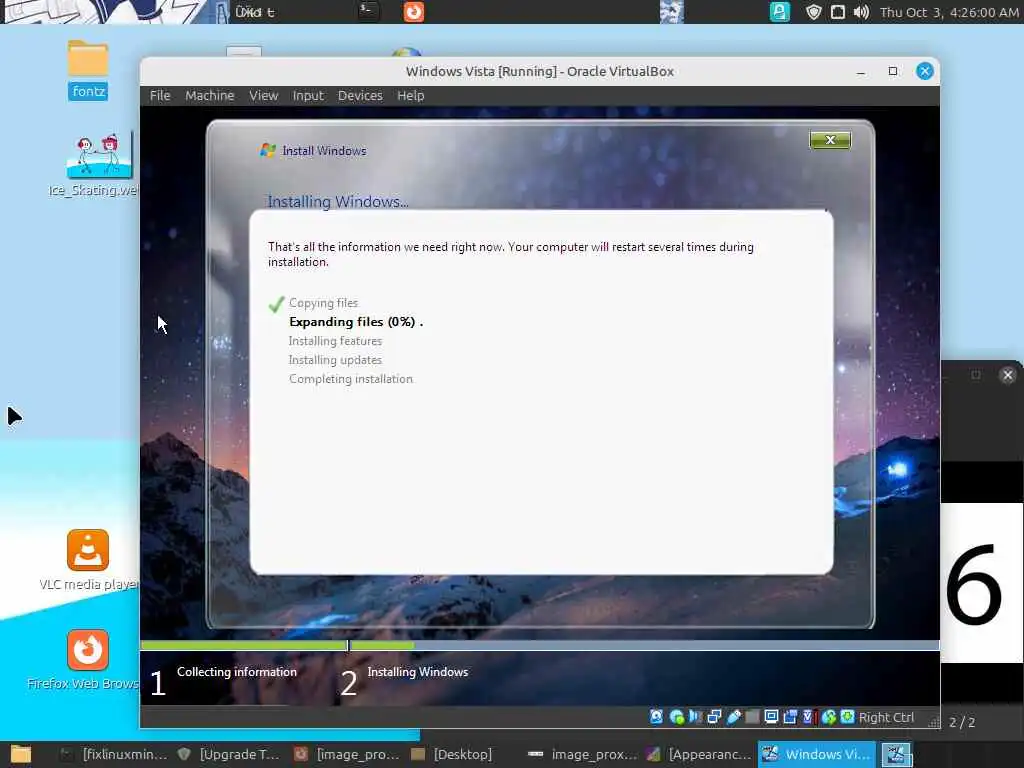This screenshot has width=1024, height=768.
Task: Open the Devices menu
Action: coord(360,95)
